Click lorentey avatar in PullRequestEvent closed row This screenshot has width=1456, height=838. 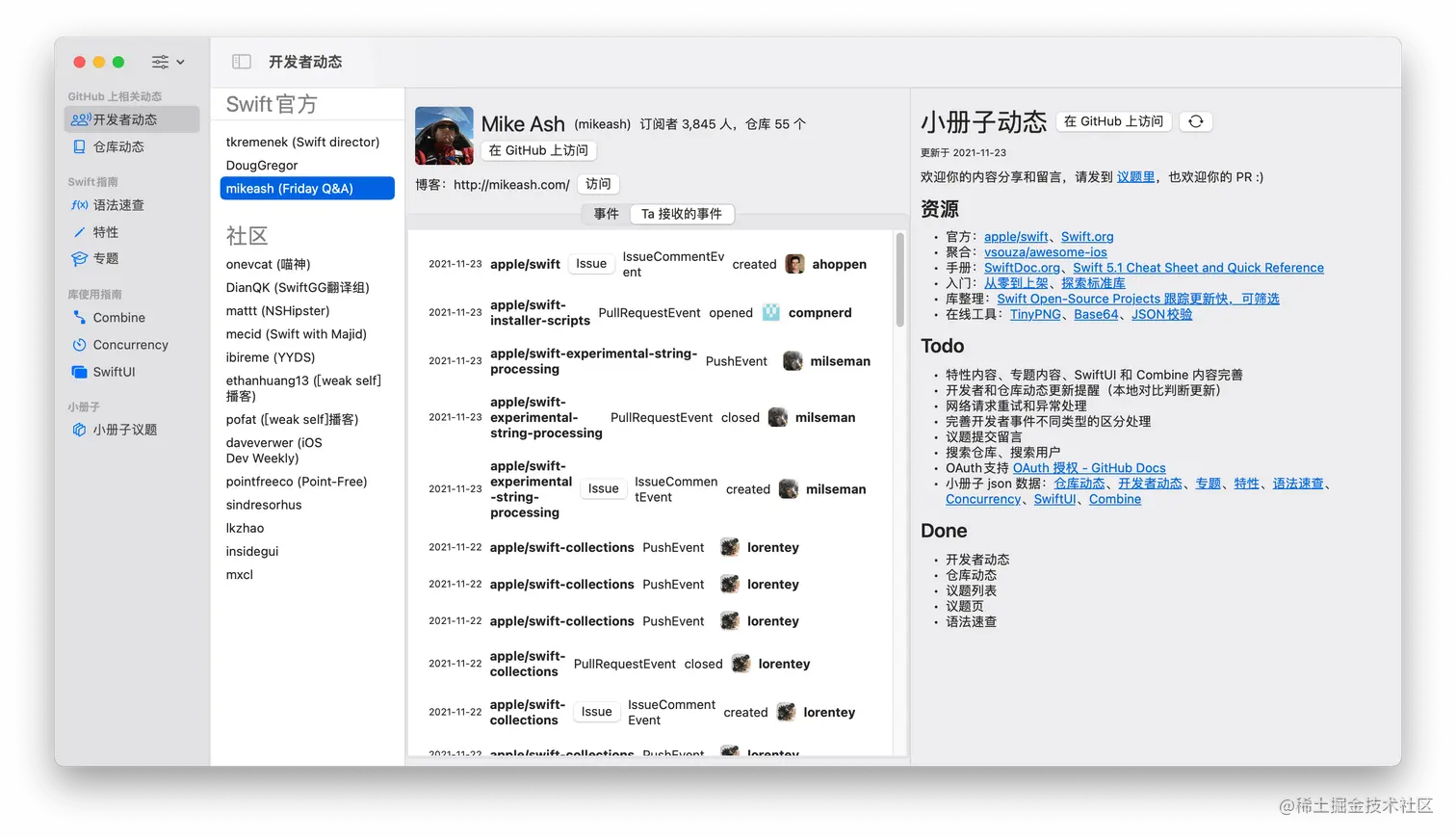(x=741, y=664)
